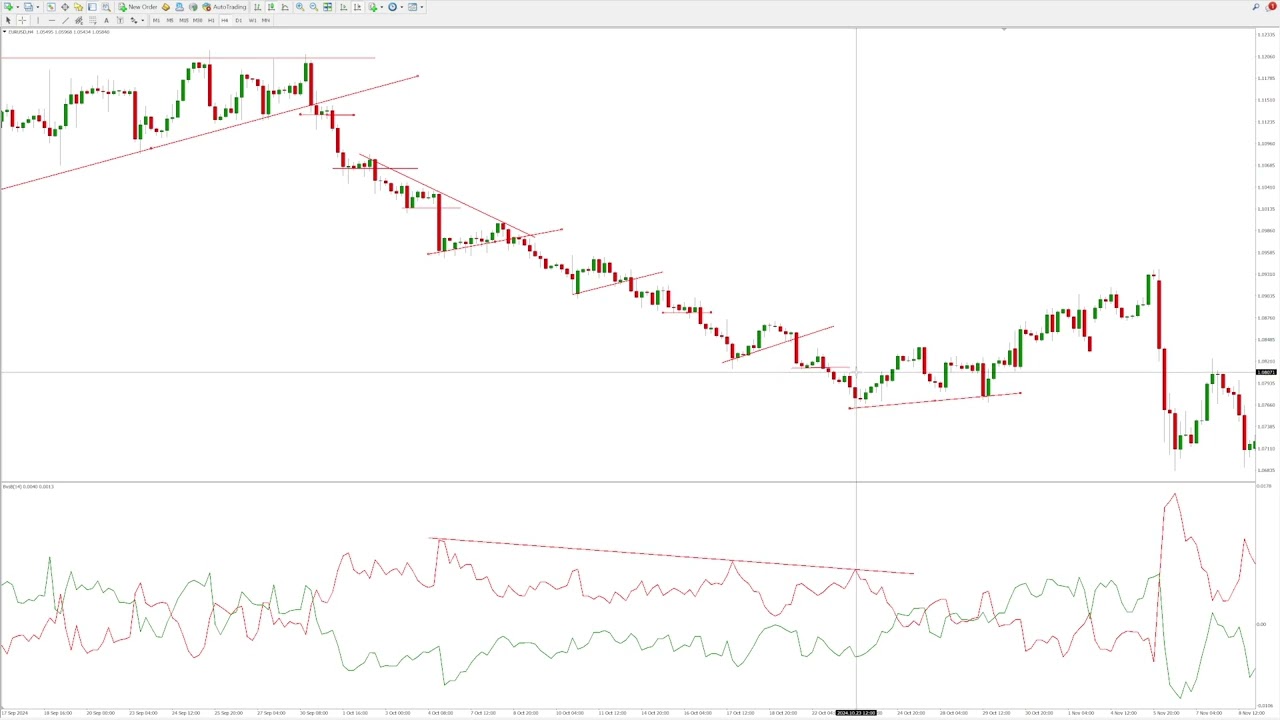Toggle chart auto scroll
This screenshot has width=1280, height=720.
343,7
